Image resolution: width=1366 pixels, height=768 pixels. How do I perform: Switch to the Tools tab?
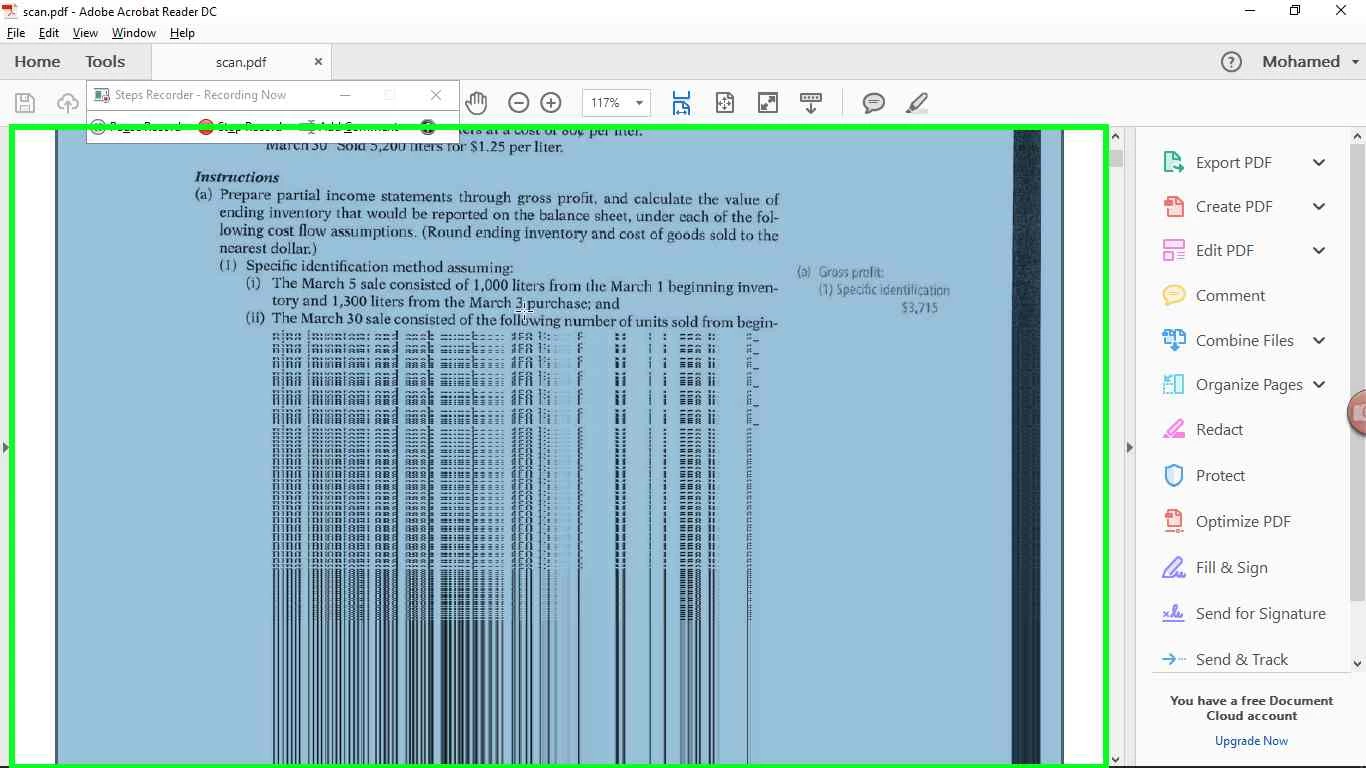(105, 61)
